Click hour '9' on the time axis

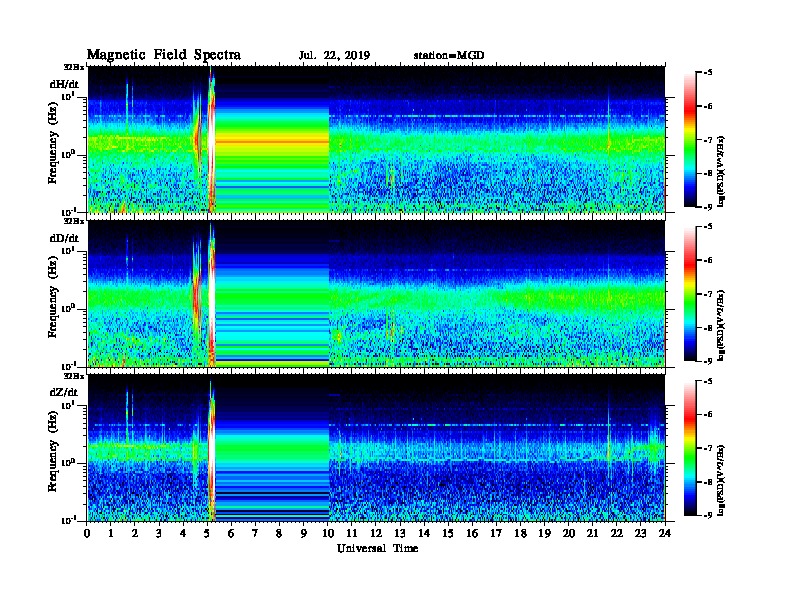pos(304,533)
